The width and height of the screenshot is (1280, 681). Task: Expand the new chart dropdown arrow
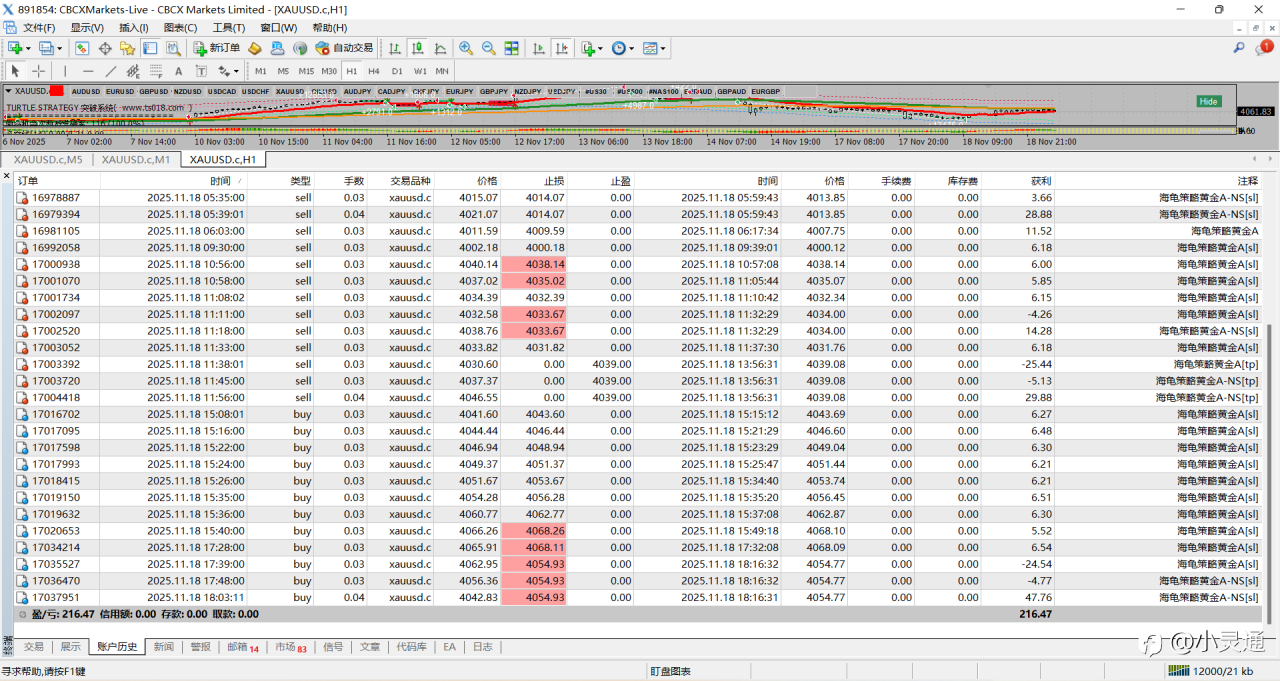point(28,48)
